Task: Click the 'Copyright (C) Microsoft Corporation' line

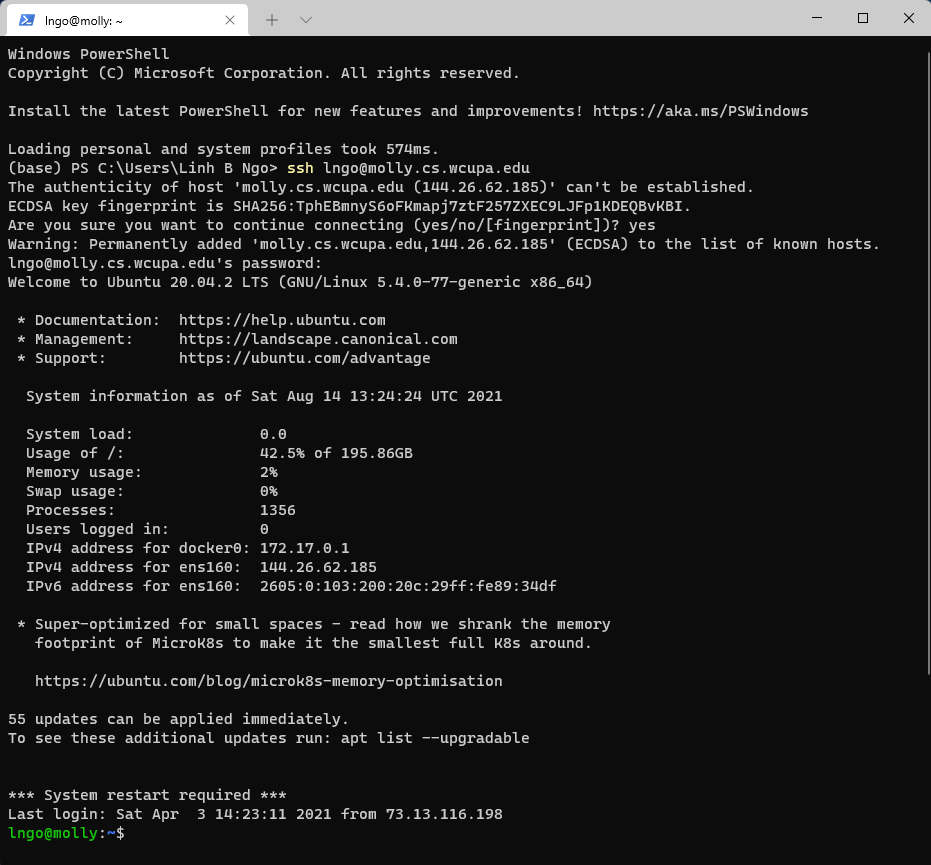Action: coord(264,73)
